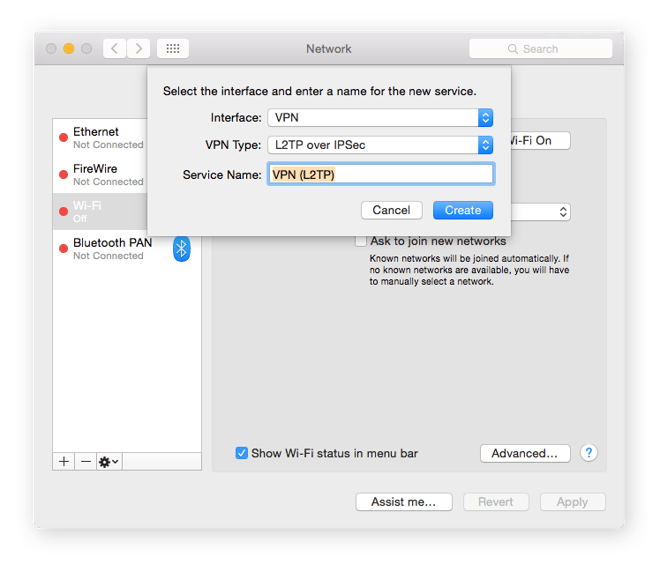Screen dimensions: 660x564
Task: Select FireWire in the services list
Action: coord(100,175)
